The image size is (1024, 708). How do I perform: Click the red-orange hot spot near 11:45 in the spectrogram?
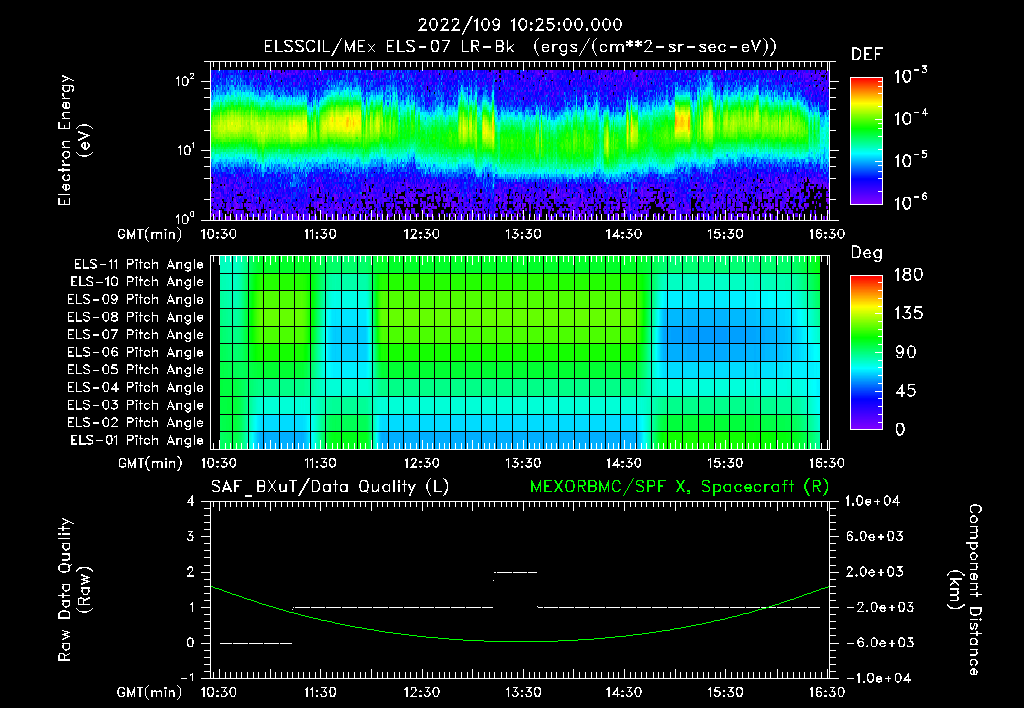coord(348,121)
